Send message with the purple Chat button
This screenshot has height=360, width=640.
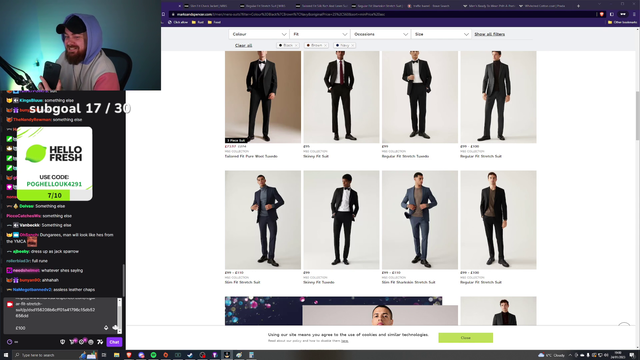pos(114,342)
